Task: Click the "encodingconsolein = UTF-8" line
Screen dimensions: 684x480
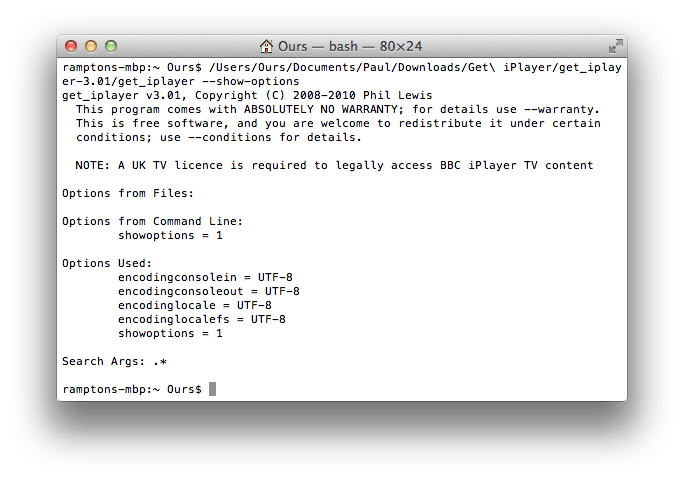Action: (x=205, y=277)
